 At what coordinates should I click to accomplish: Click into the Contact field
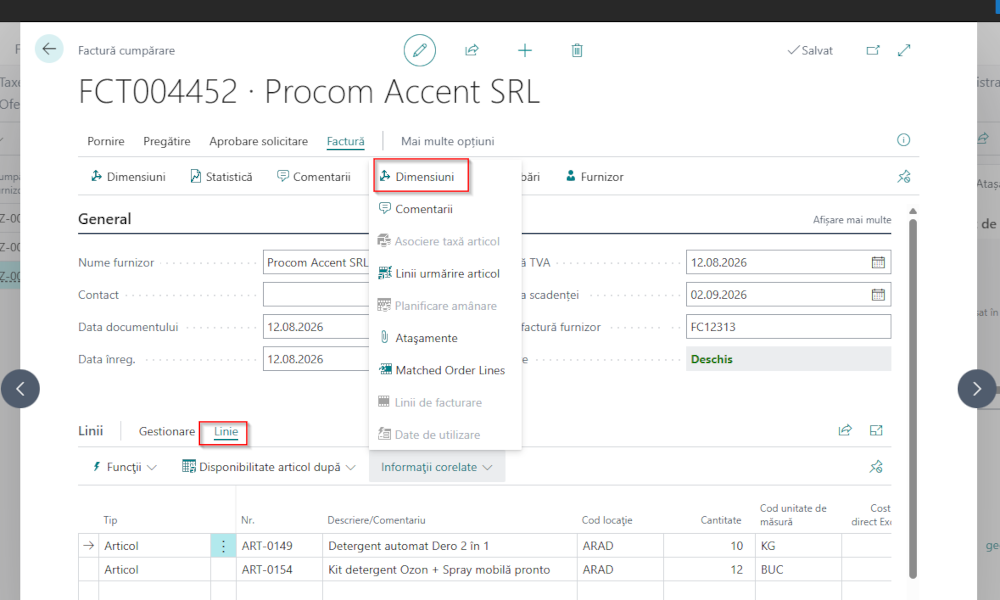(316, 295)
